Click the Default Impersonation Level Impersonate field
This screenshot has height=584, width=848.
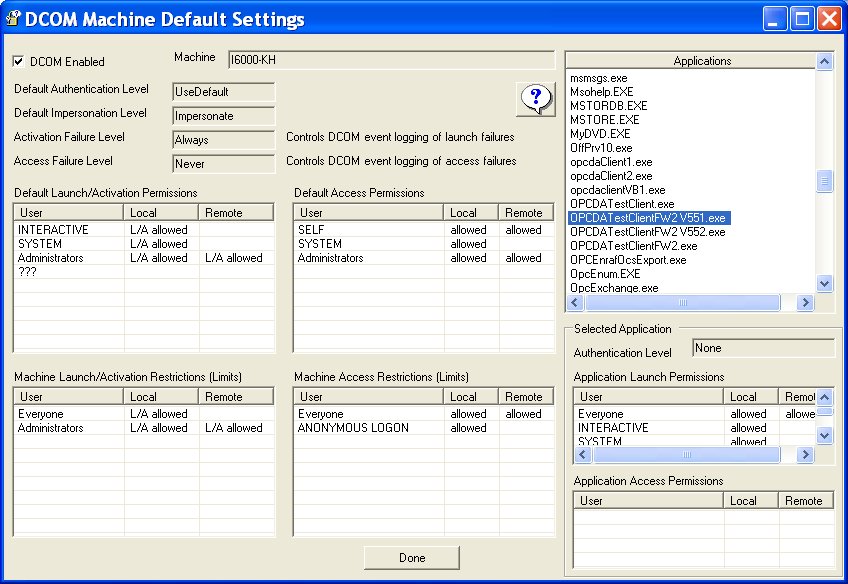tap(223, 116)
